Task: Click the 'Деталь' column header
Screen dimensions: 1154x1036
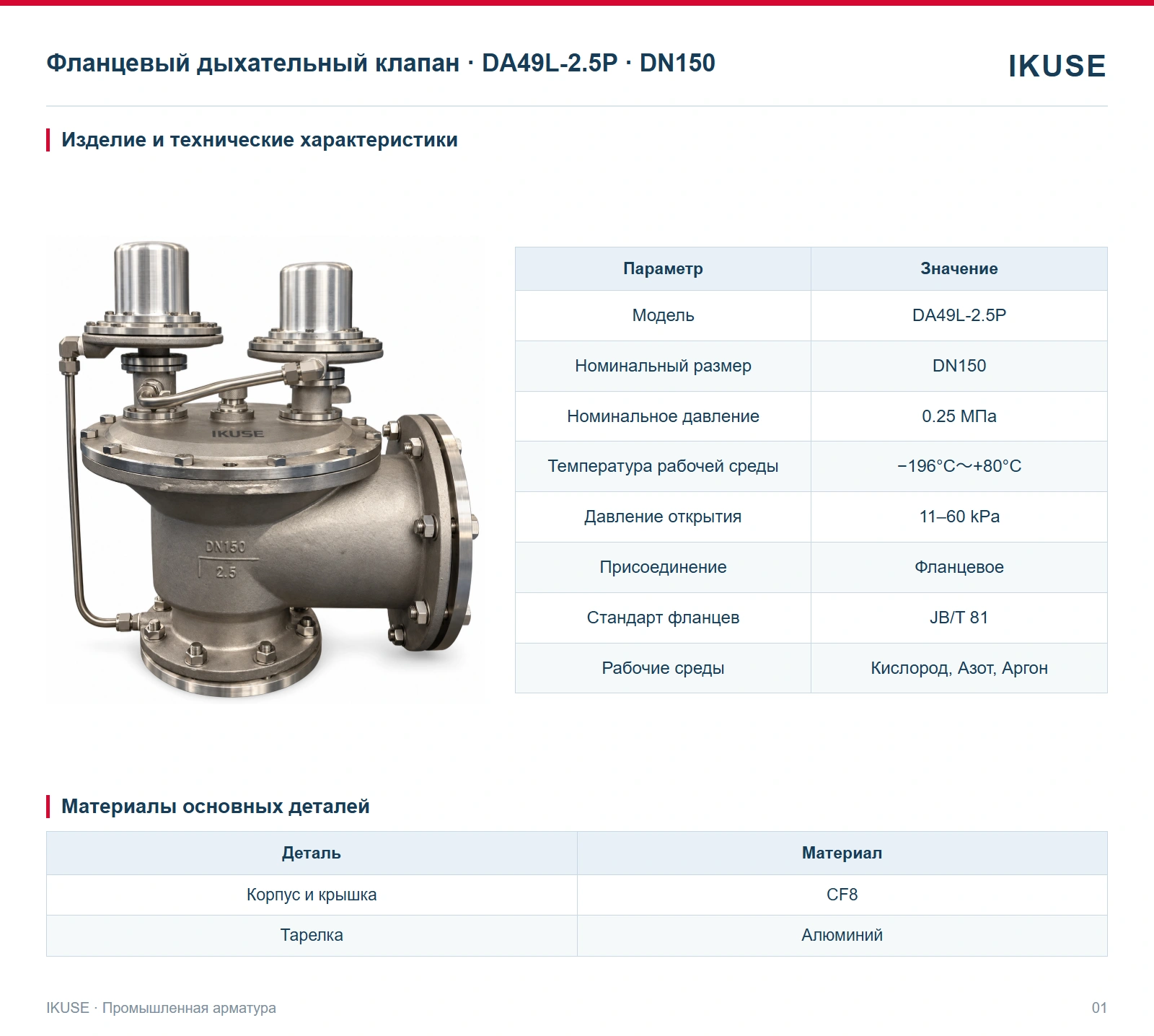Action: coord(312,853)
